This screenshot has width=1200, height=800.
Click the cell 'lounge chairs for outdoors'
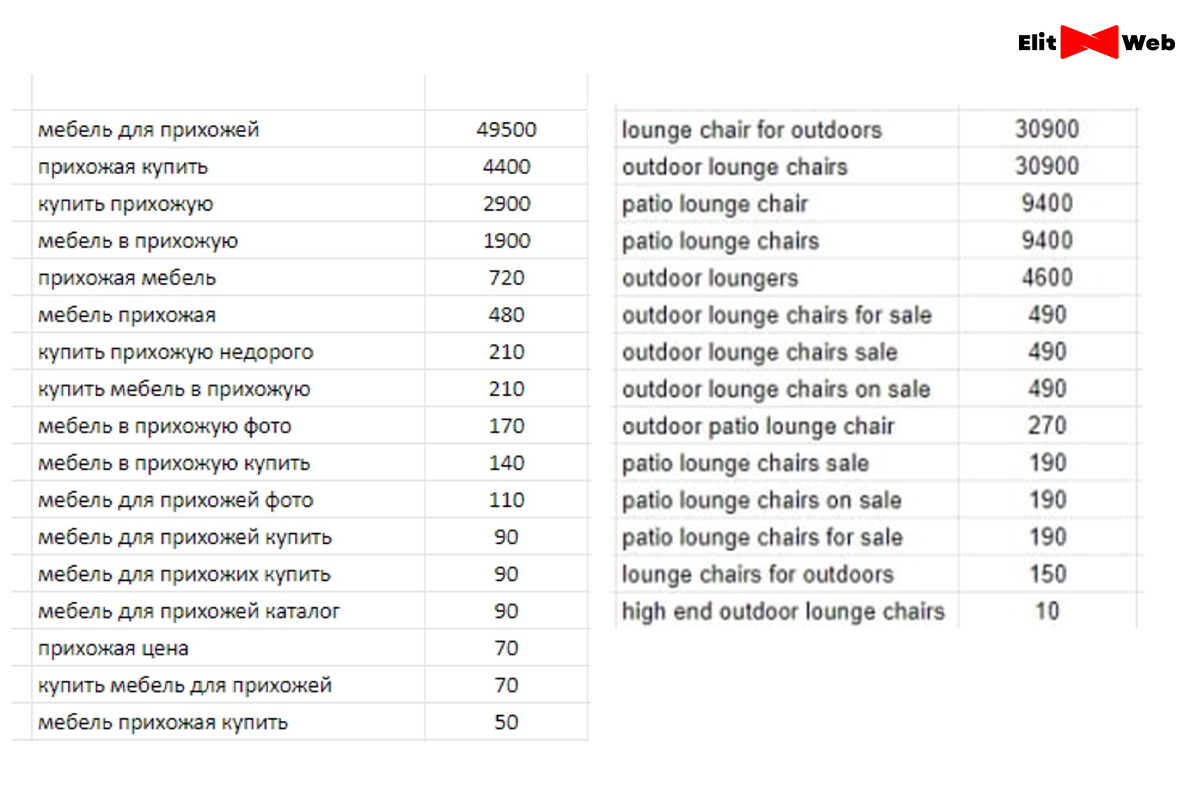(787, 574)
